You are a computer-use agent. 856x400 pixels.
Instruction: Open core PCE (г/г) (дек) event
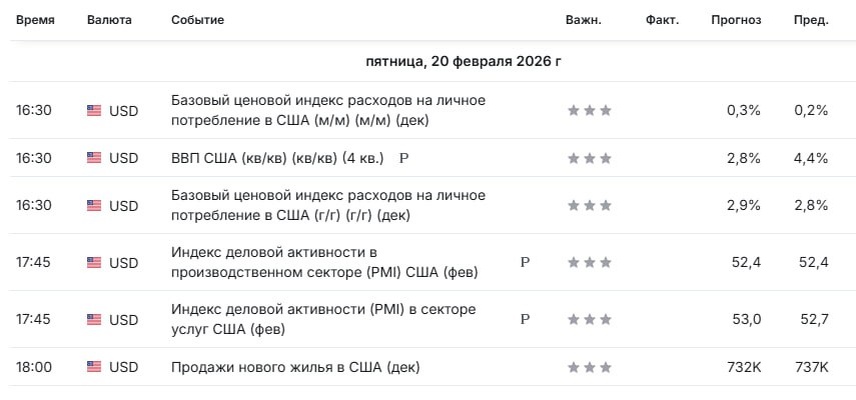[328, 206]
